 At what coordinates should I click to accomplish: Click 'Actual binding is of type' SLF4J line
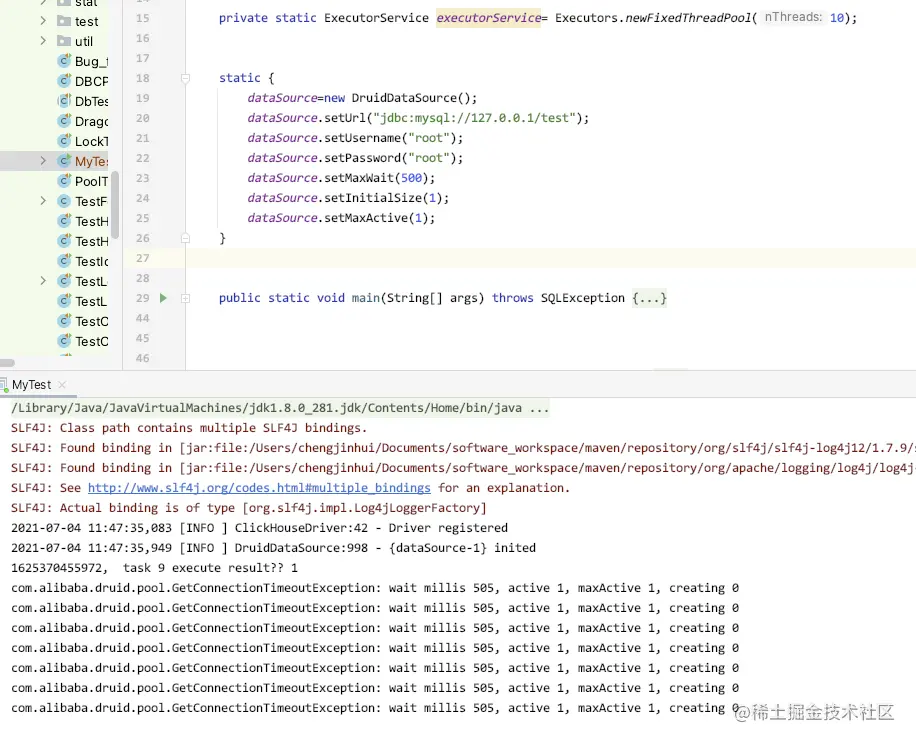[249, 508]
